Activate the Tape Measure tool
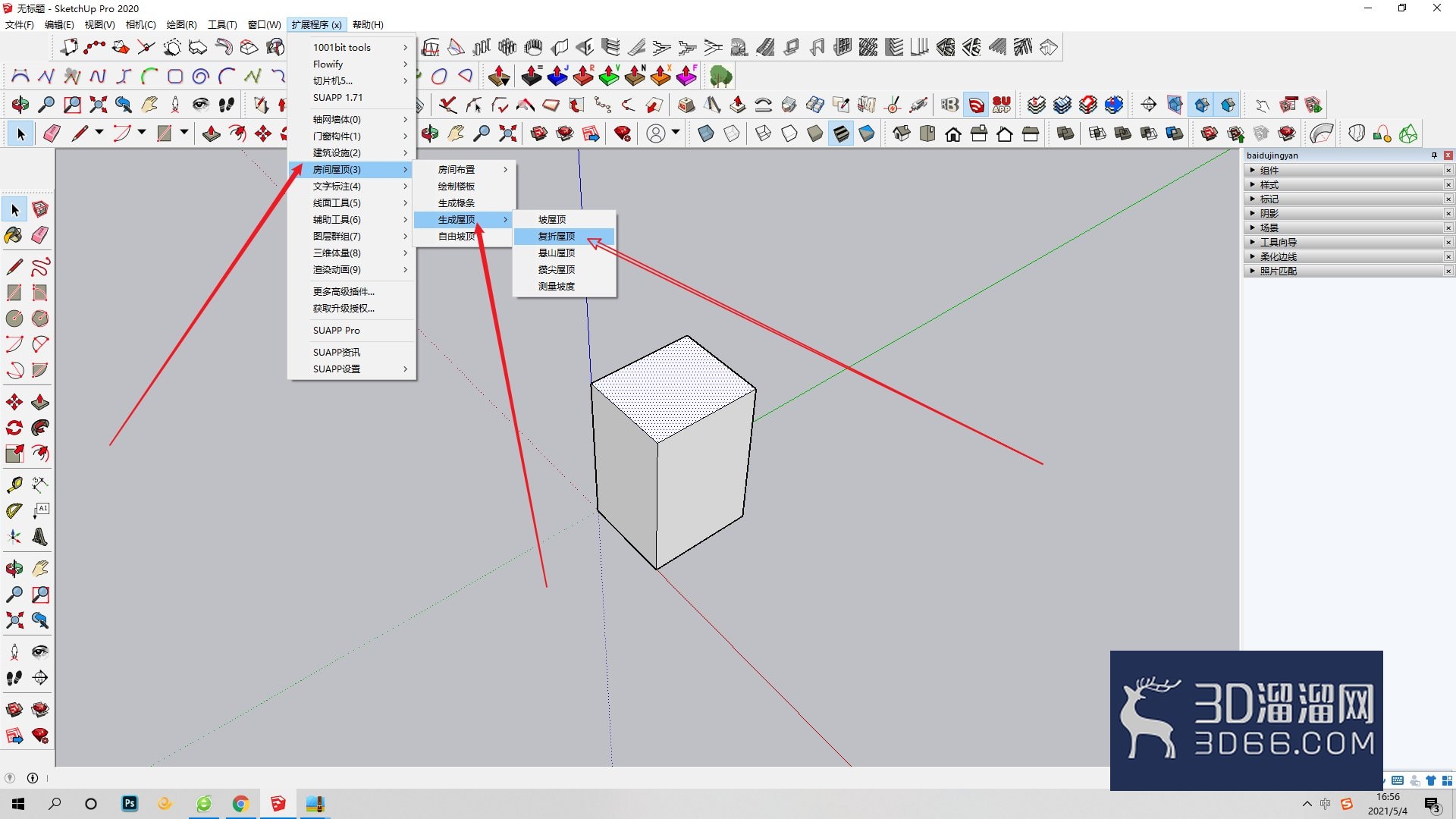 click(14, 485)
